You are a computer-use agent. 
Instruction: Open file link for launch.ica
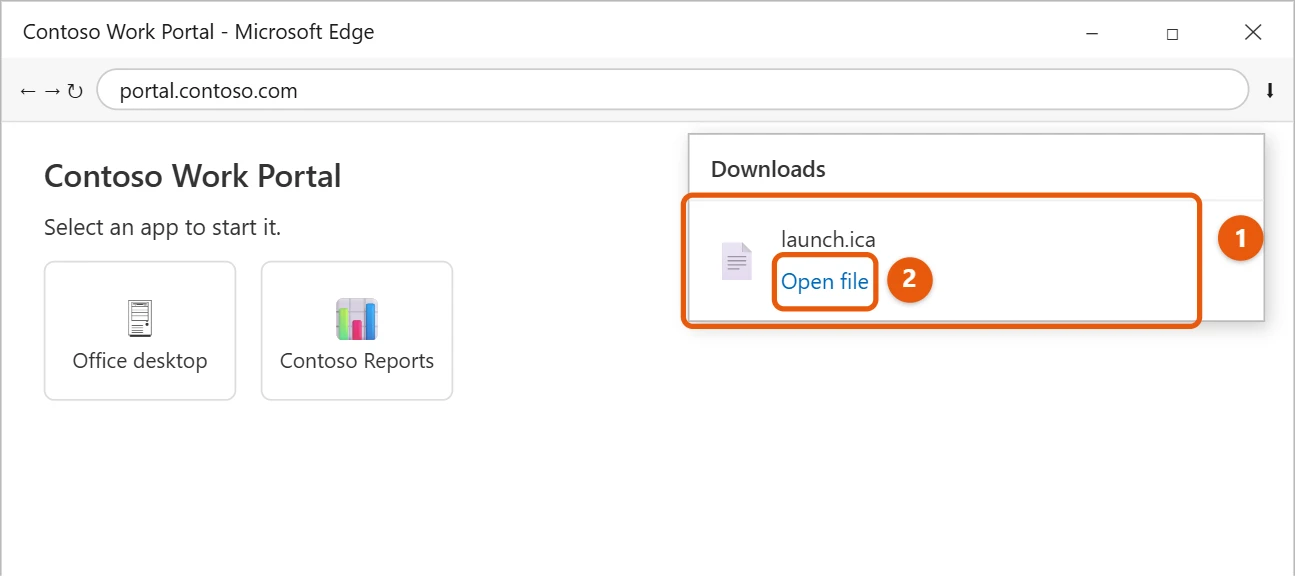[x=825, y=282]
